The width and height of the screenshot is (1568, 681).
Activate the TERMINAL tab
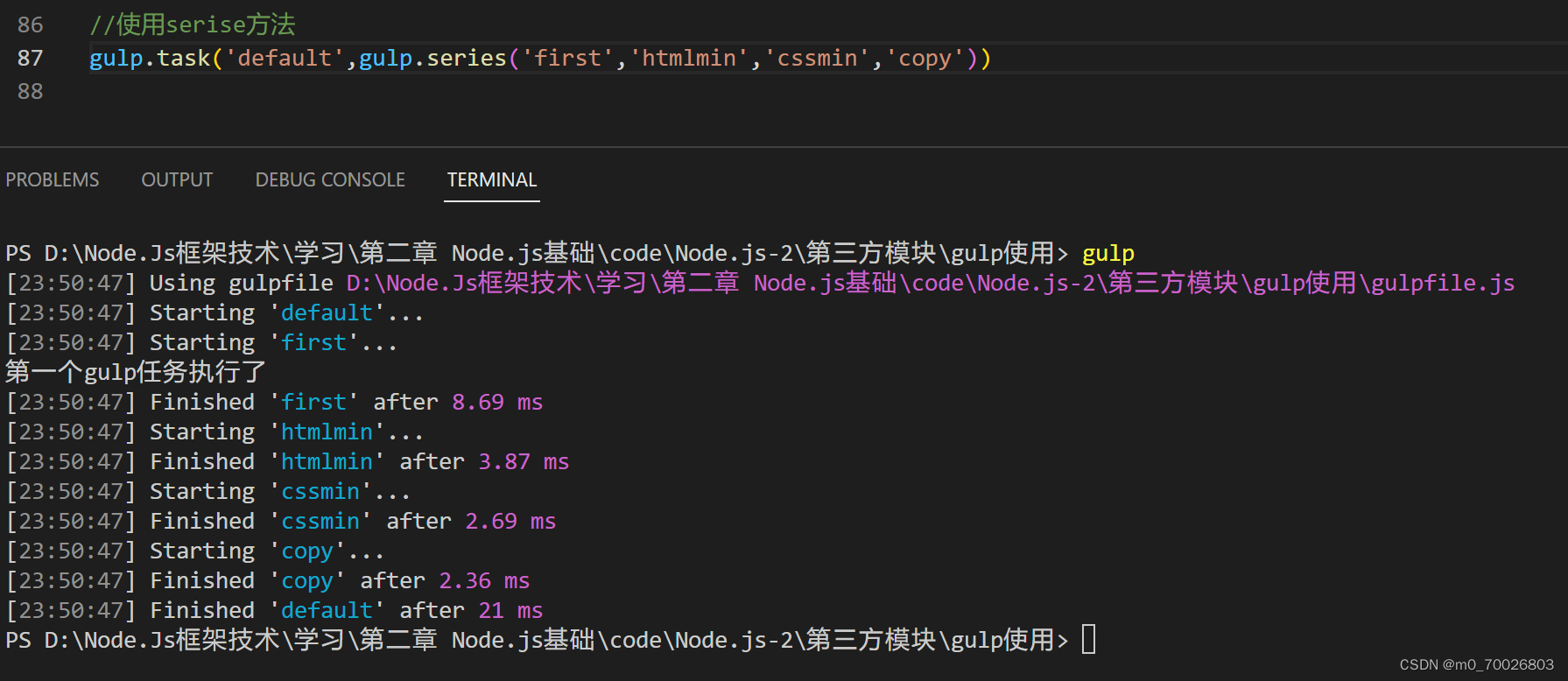[492, 179]
